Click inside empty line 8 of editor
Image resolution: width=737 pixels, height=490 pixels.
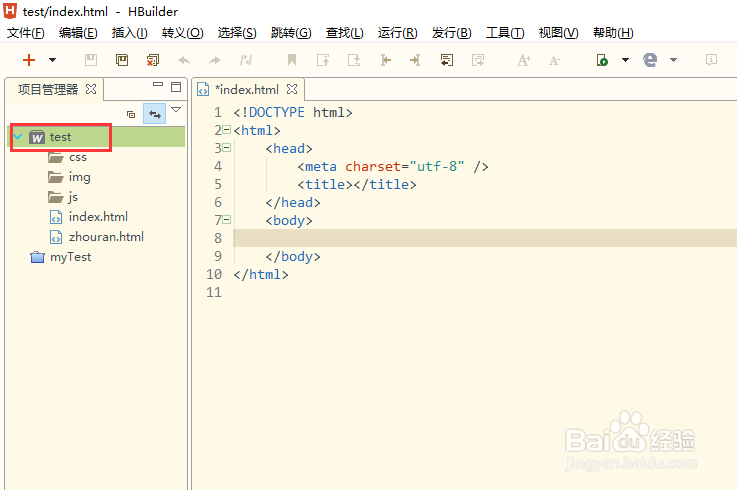tap(484, 238)
